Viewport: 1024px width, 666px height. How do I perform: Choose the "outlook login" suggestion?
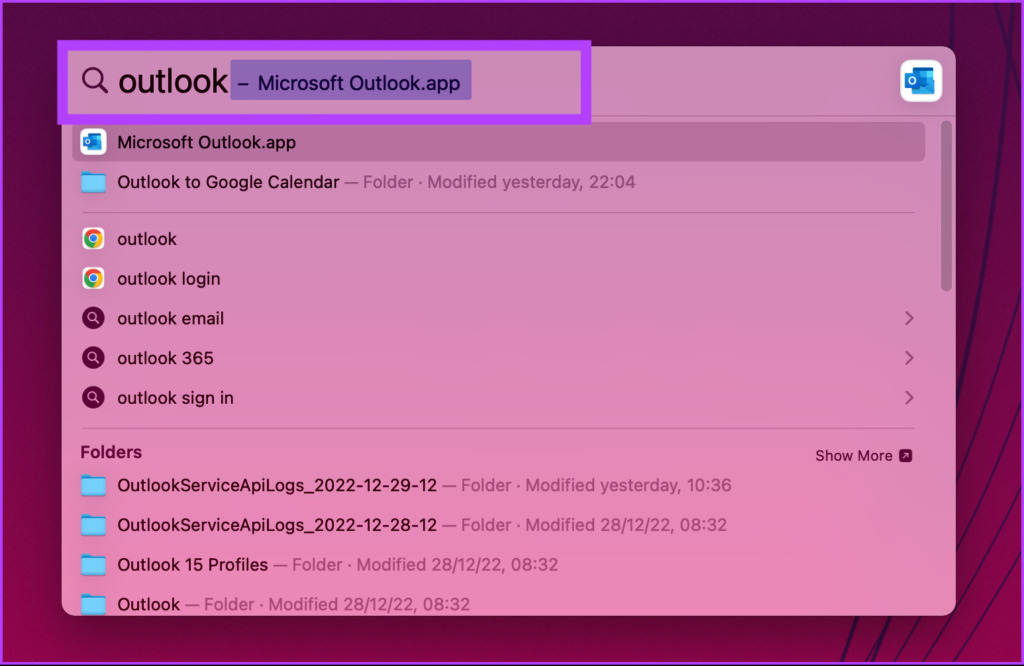[498, 279]
